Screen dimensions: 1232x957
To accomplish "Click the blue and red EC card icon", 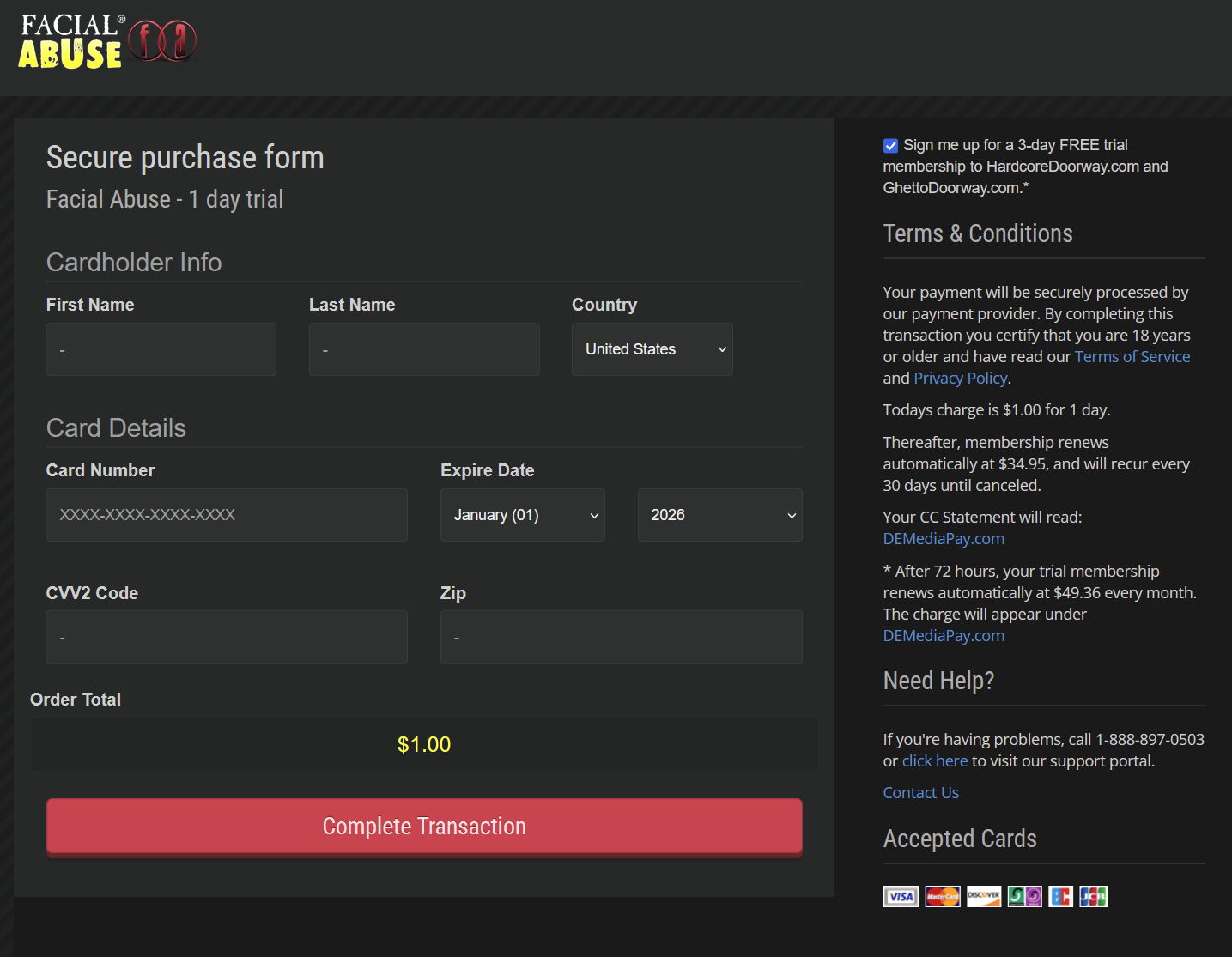I will pos(1061,897).
